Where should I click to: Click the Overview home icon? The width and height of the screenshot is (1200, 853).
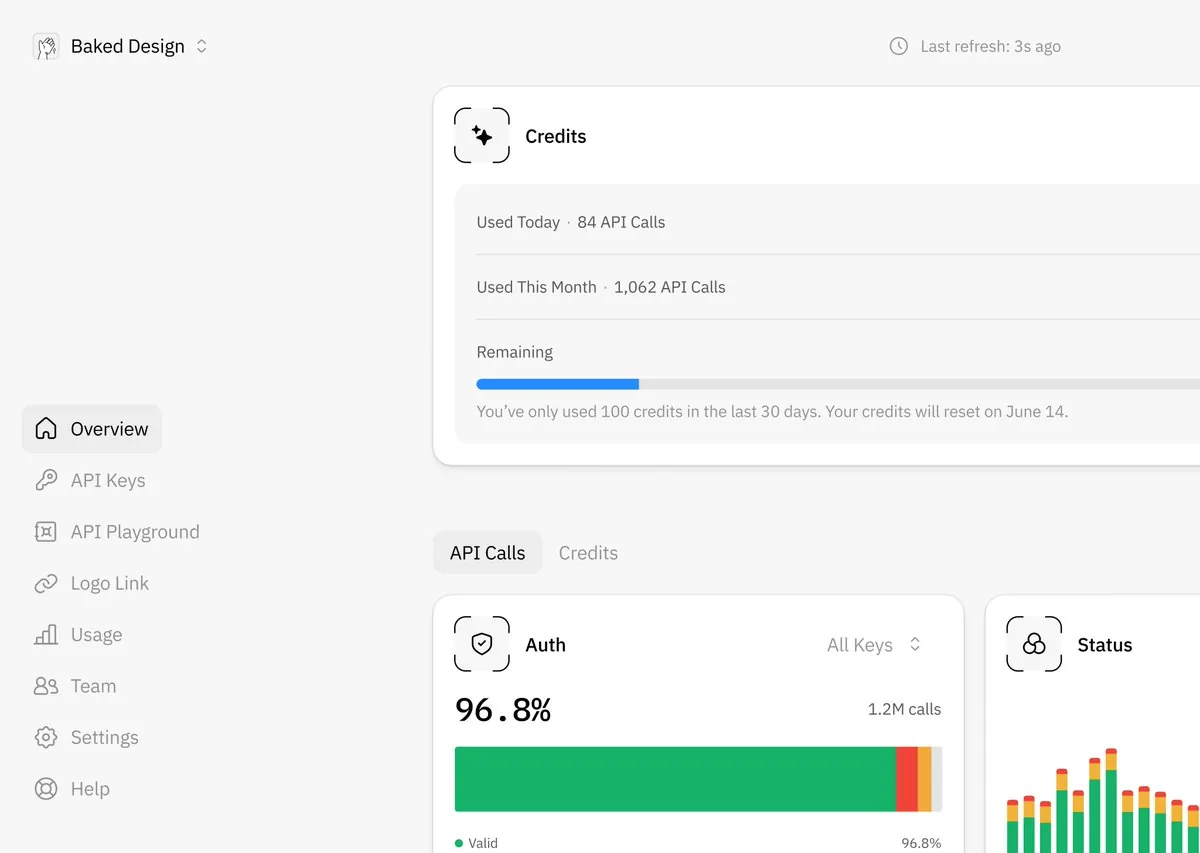(x=46, y=429)
